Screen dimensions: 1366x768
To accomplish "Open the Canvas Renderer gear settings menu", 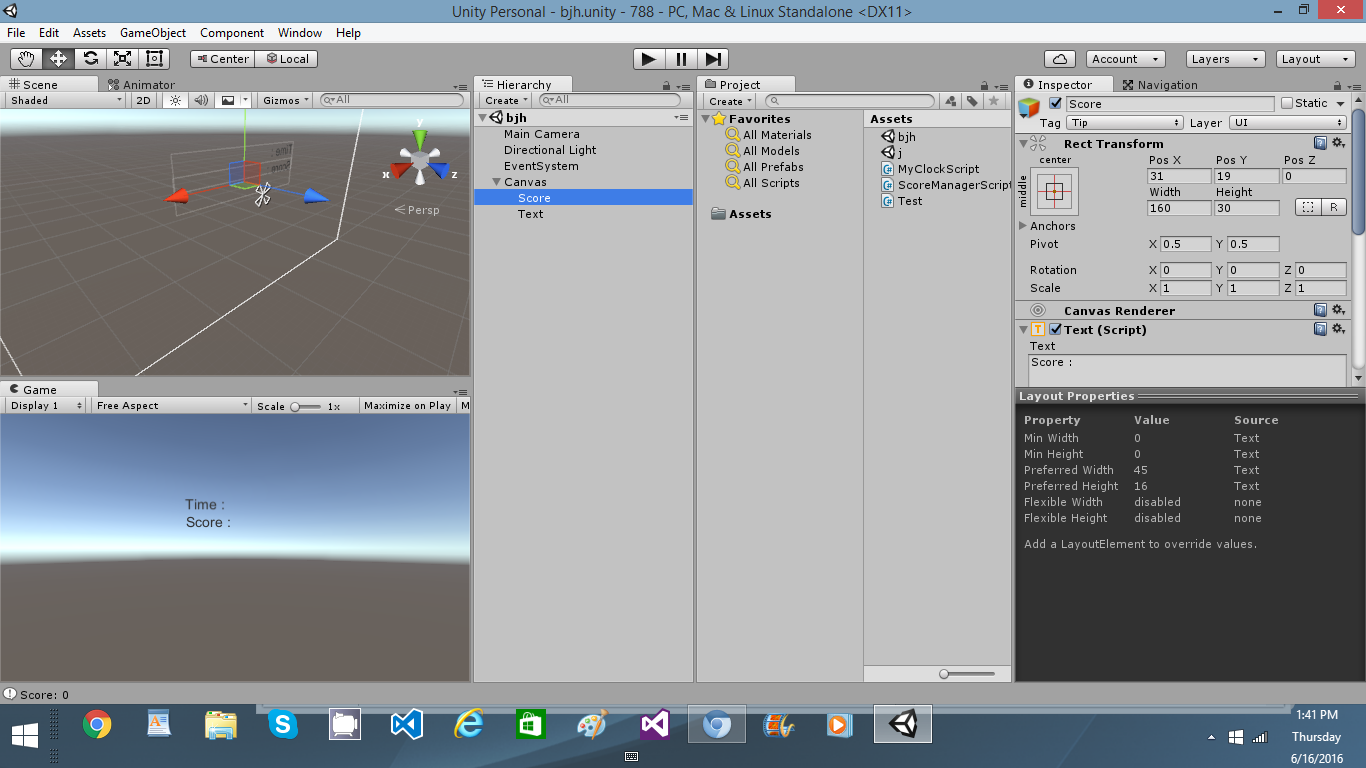I will 1338,311.
